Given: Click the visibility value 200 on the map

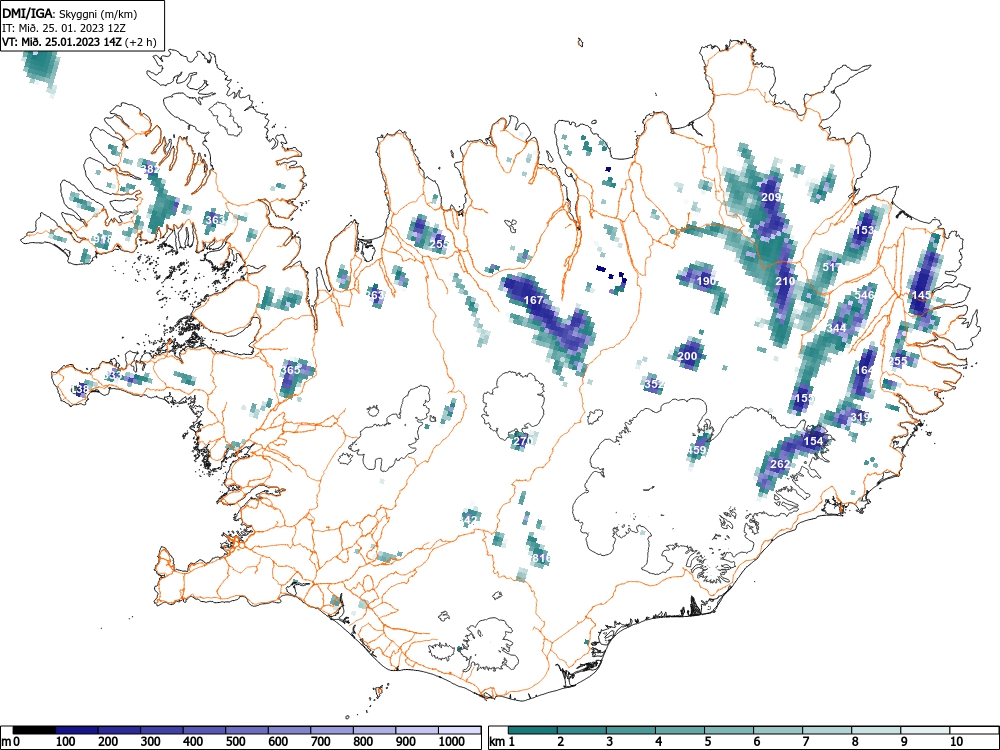Looking at the screenshot, I should point(688,356).
